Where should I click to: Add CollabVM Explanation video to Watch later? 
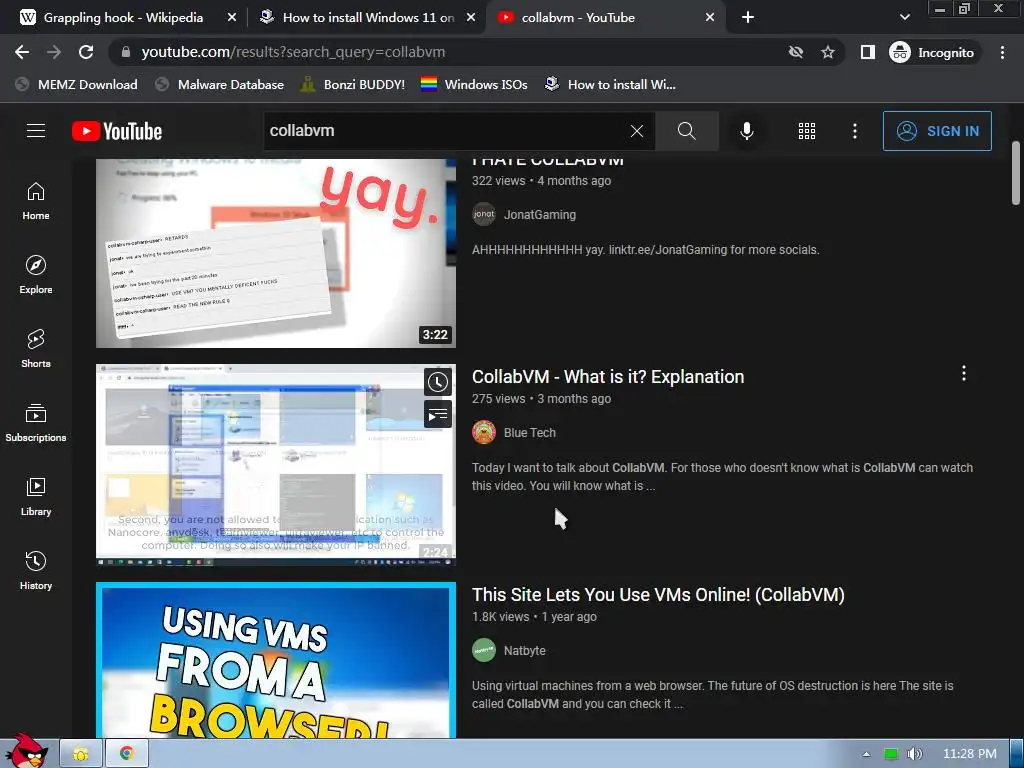pyautogui.click(x=438, y=382)
